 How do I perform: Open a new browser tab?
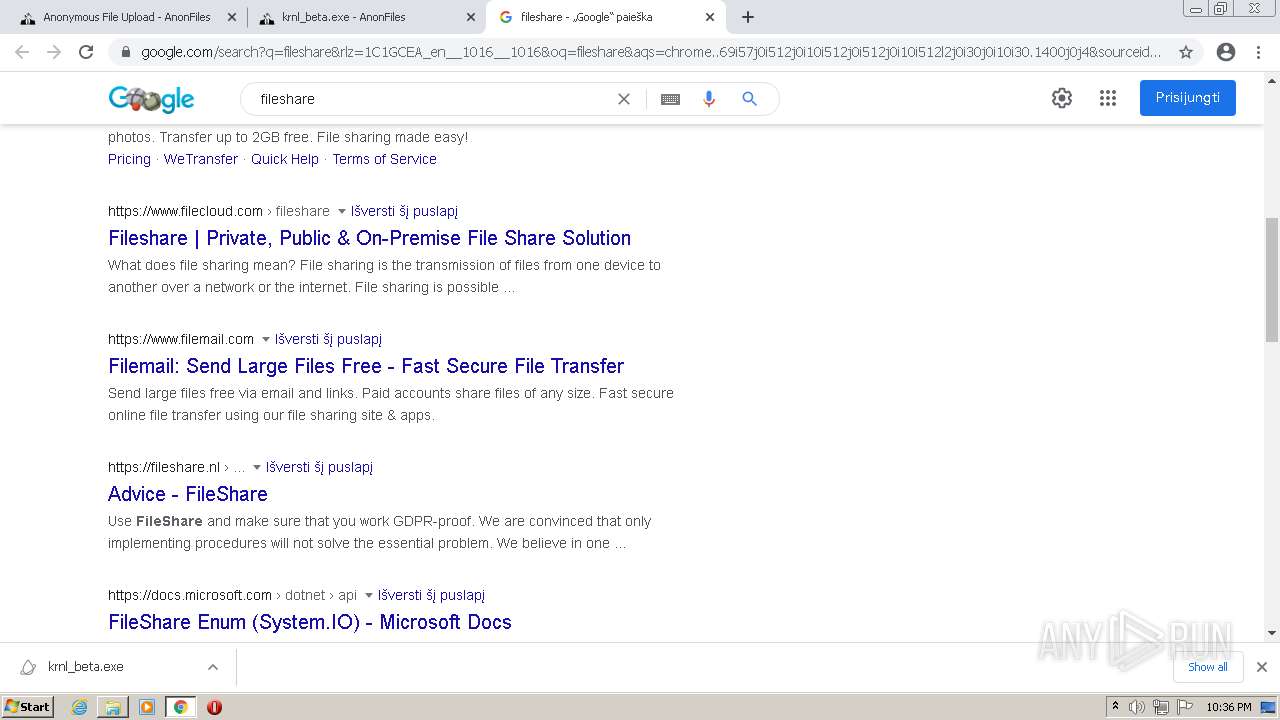click(748, 17)
